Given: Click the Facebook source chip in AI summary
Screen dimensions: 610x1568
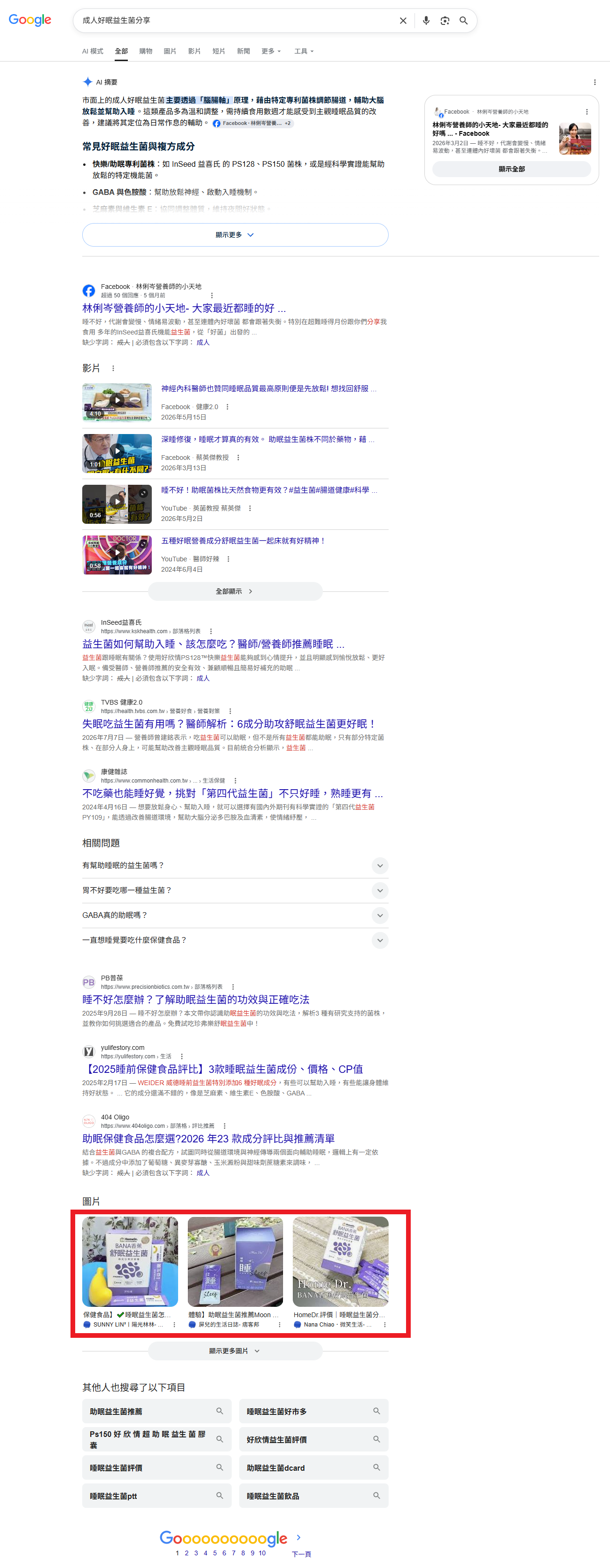Looking at the screenshot, I should (252, 123).
